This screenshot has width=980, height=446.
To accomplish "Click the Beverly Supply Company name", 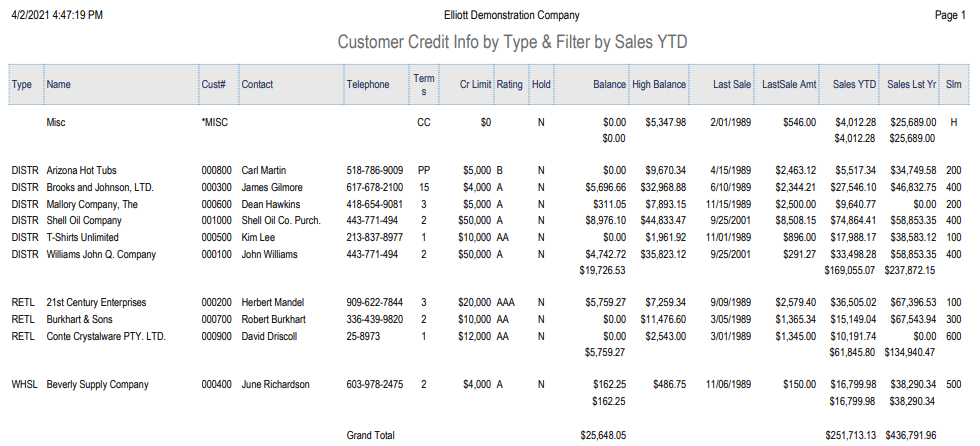I will pos(98,384).
